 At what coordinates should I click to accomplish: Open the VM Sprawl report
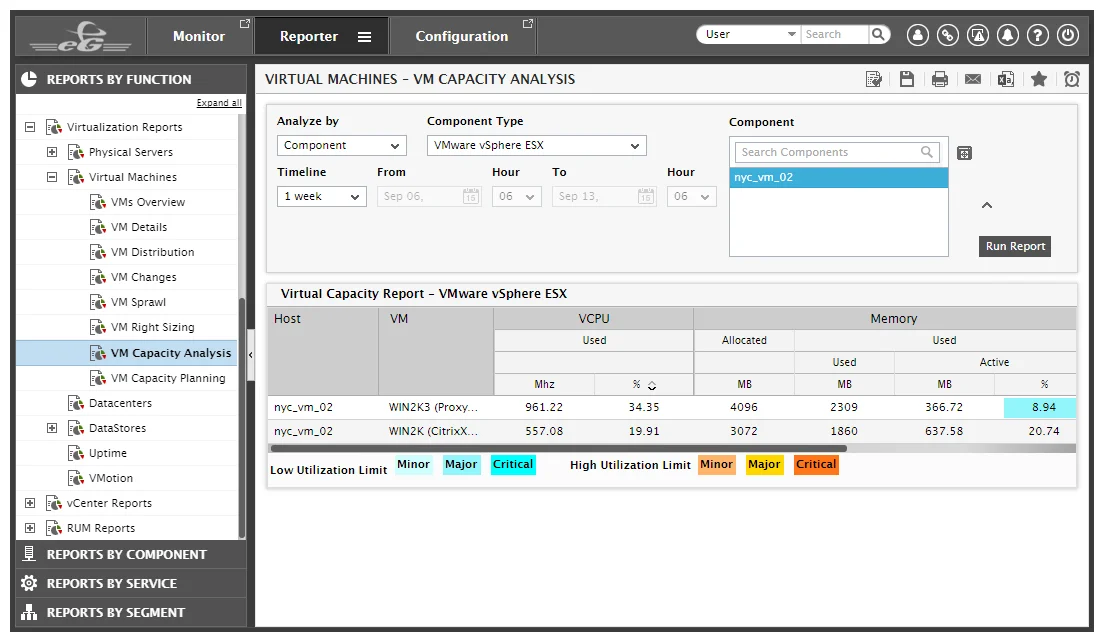click(138, 302)
